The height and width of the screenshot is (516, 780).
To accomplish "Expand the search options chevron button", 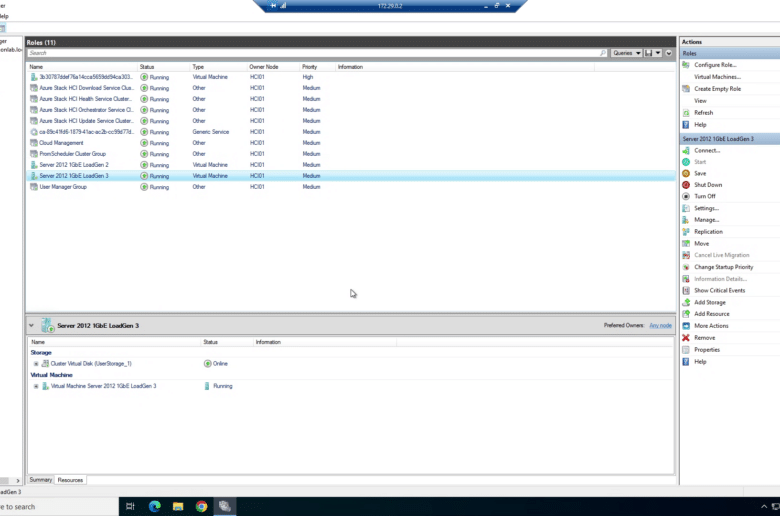I will [x=669, y=53].
